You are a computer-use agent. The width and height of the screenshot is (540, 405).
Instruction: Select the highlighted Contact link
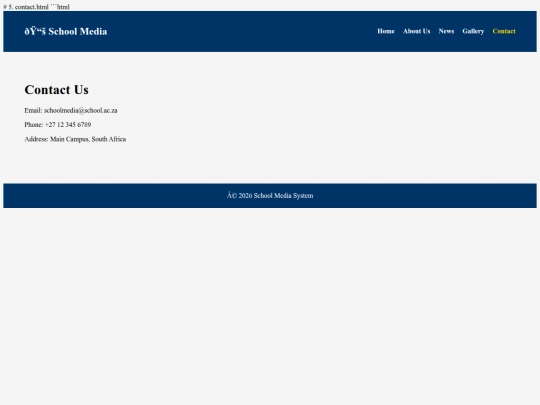pos(504,31)
